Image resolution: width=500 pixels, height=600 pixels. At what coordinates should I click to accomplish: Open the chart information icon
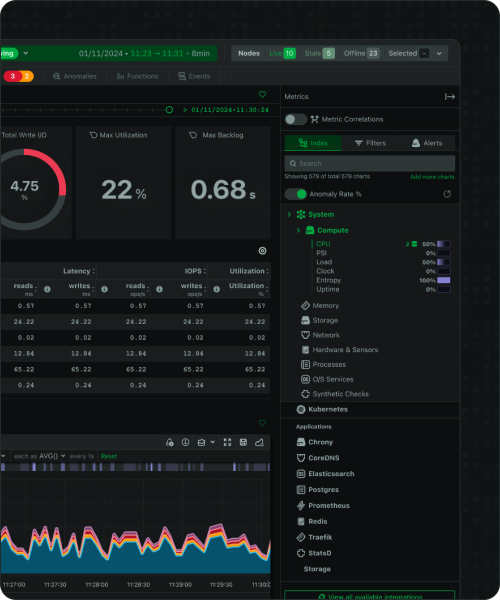pyautogui.click(x=186, y=442)
